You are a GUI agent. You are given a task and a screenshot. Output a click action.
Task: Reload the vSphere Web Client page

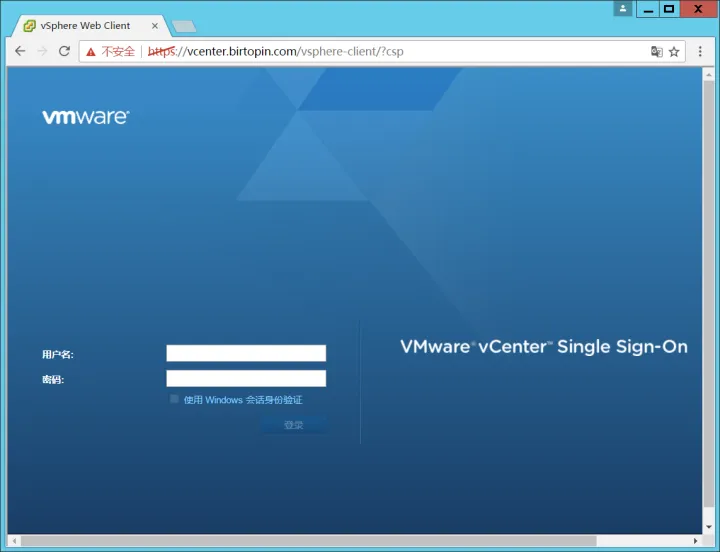click(64, 51)
